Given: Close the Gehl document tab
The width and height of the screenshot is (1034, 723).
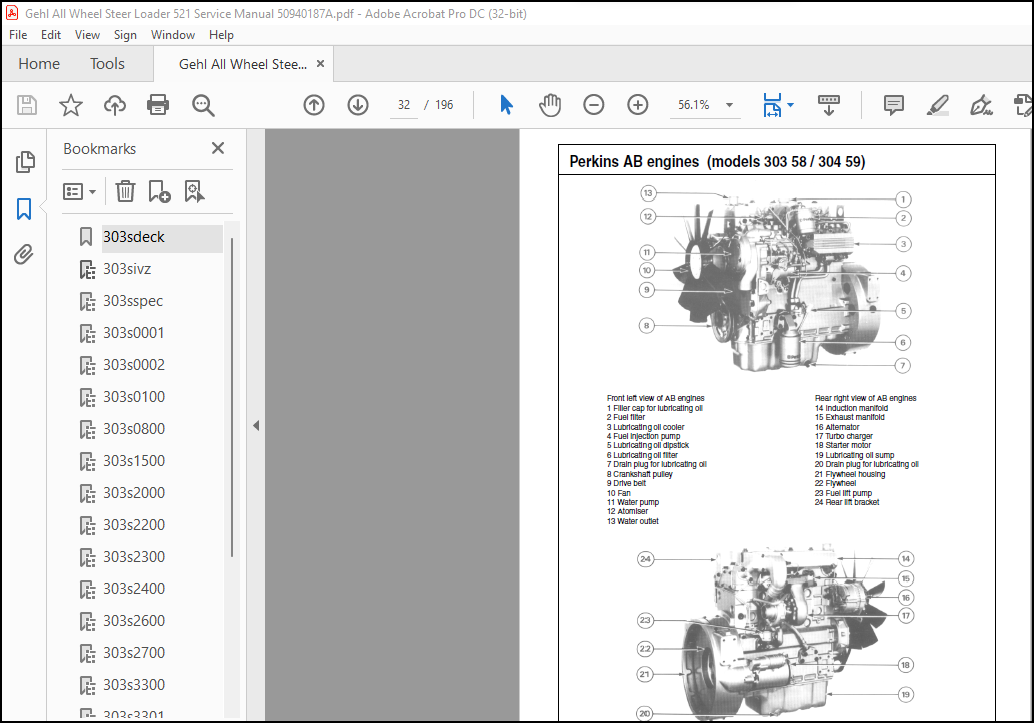Looking at the screenshot, I should pos(320,64).
